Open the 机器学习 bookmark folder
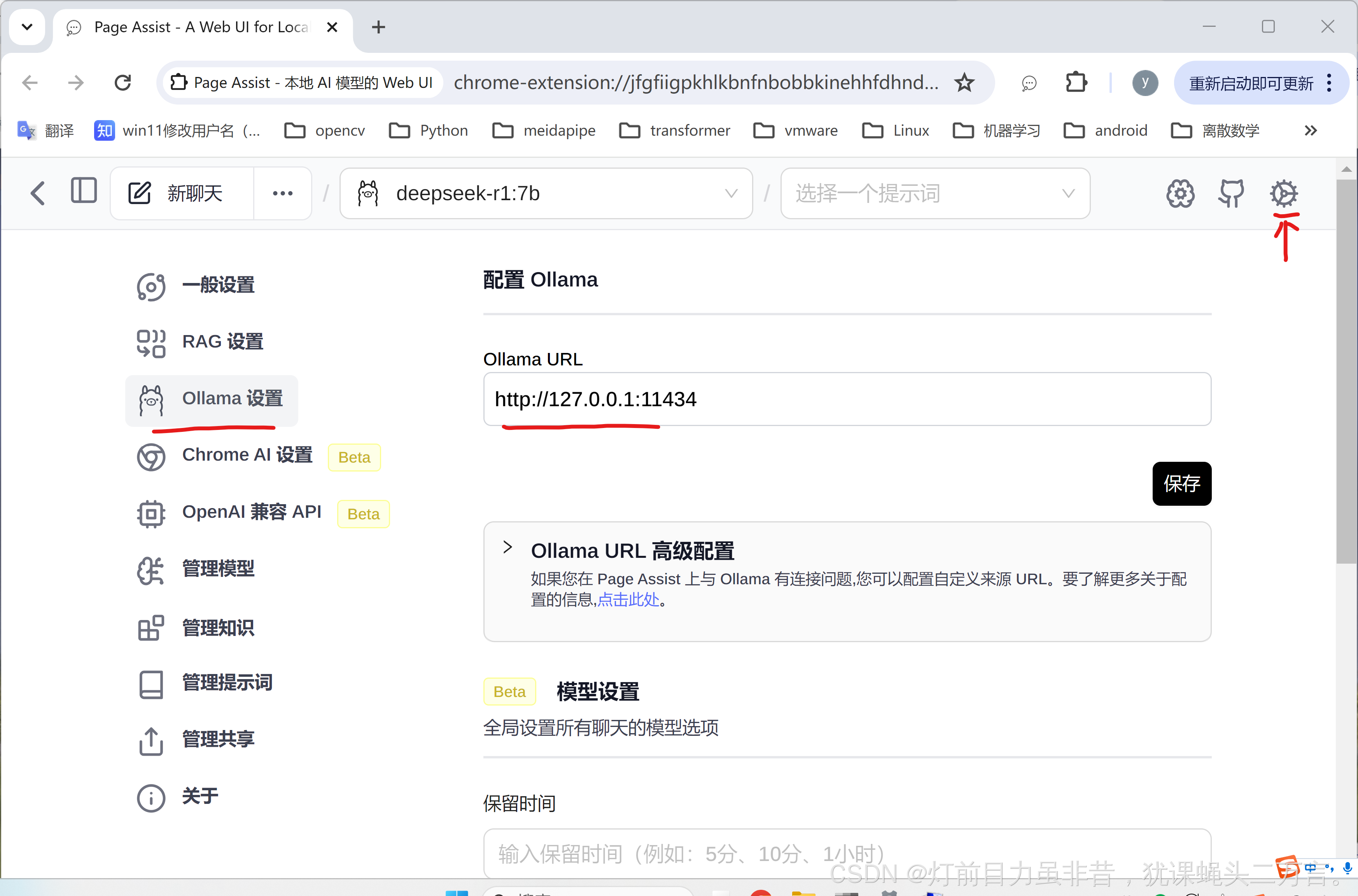The width and height of the screenshot is (1358, 896). (x=996, y=130)
